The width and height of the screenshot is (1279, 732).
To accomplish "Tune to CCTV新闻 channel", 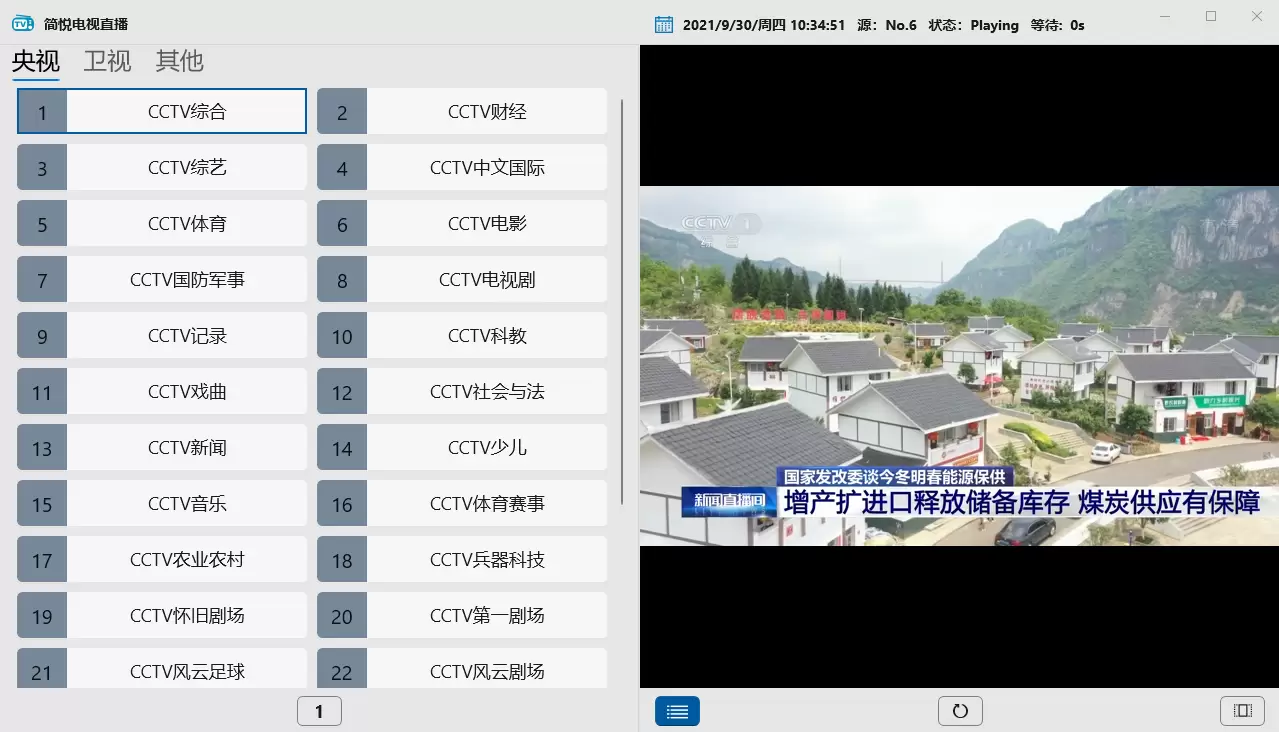I will tap(162, 447).
